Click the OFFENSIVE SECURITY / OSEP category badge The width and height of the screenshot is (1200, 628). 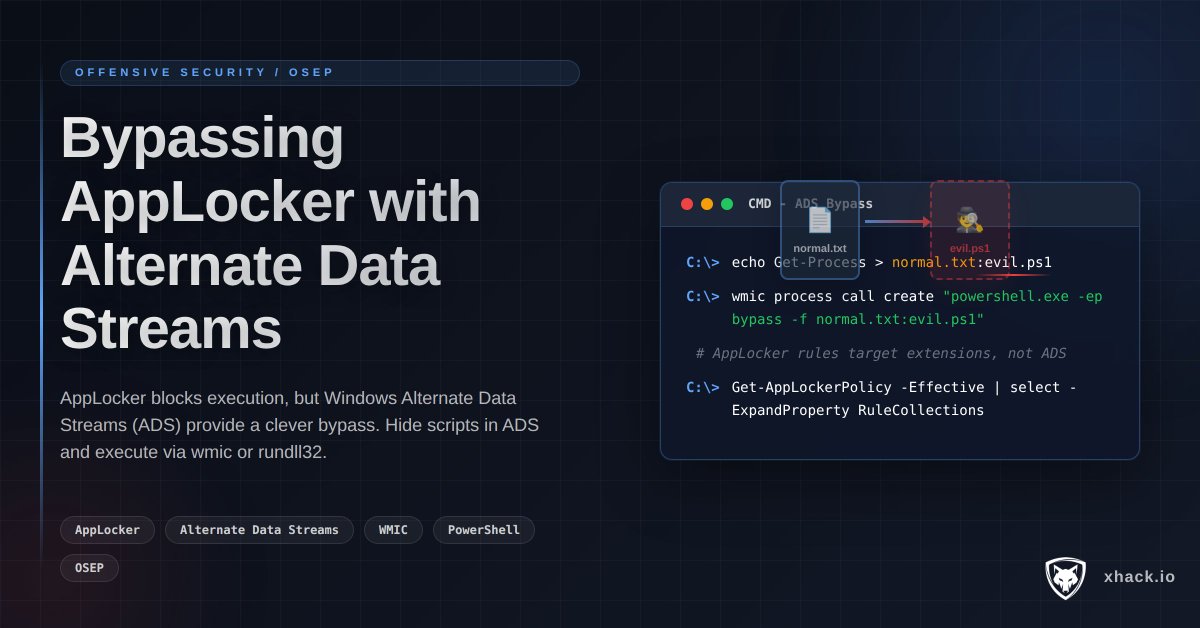[x=319, y=73]
